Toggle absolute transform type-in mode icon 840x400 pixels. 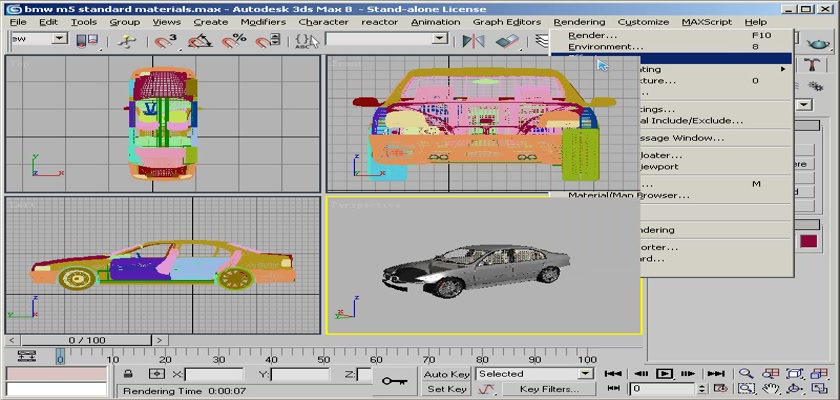(157, 374)
